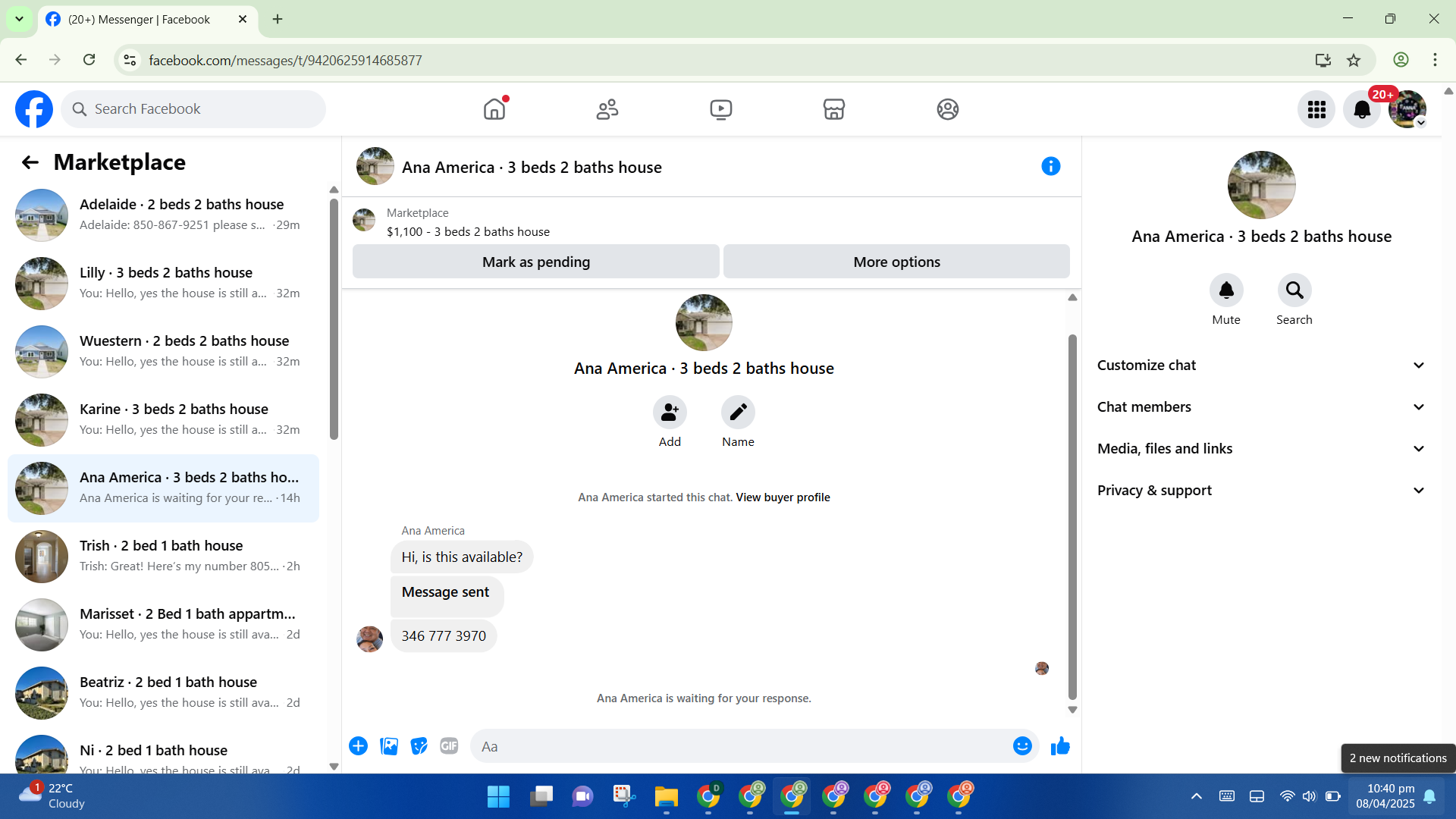
Task: Click the Add people icon
Action: coord(670,413)
